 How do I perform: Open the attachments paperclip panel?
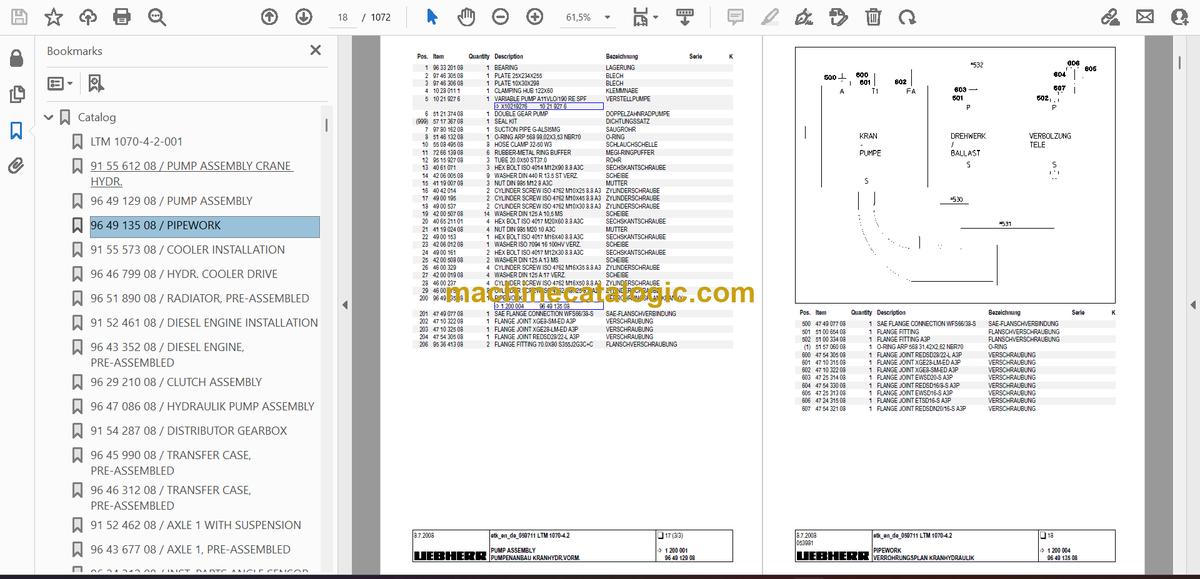pos(16,166)
